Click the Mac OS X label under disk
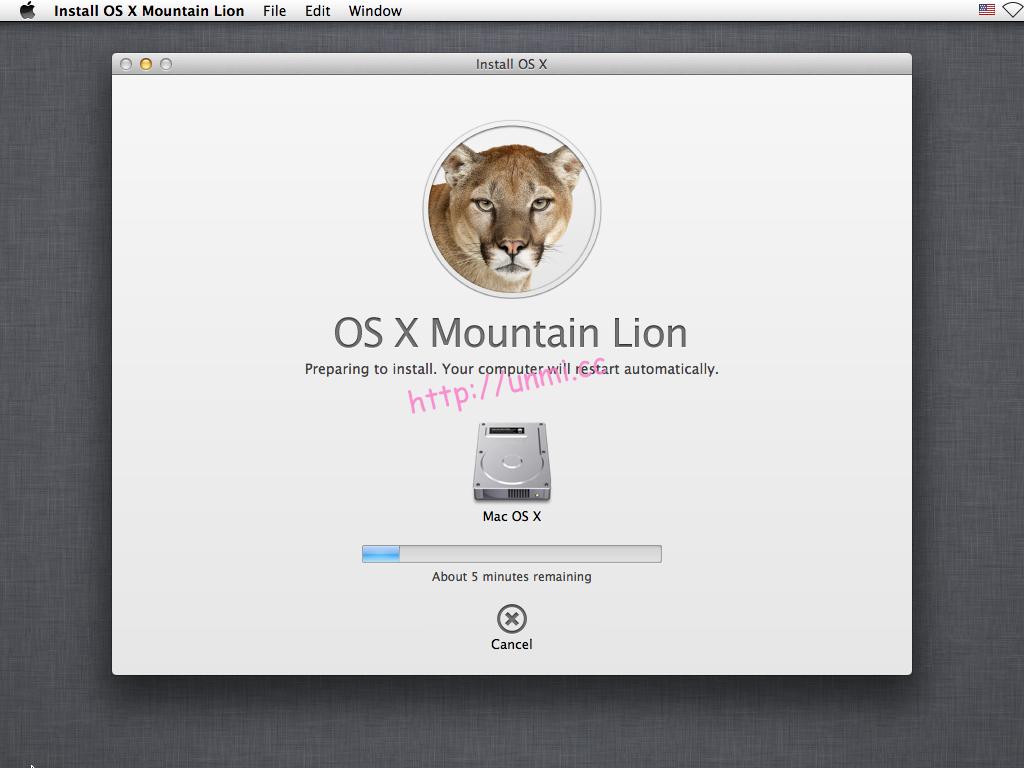The width and height of the screenshot is (1024, 768). [511, 516]
